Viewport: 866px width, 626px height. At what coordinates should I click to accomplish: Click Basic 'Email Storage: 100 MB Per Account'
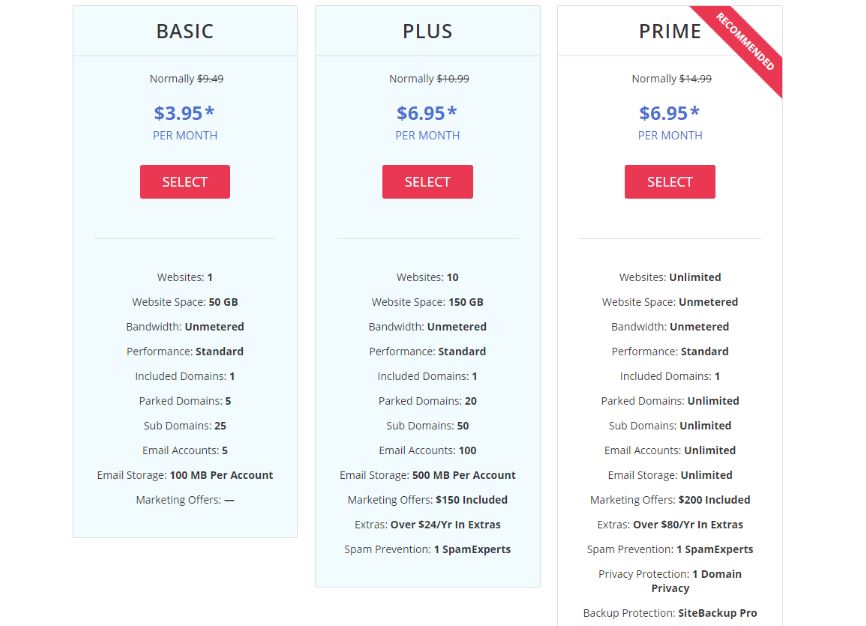tap(184, 475)
